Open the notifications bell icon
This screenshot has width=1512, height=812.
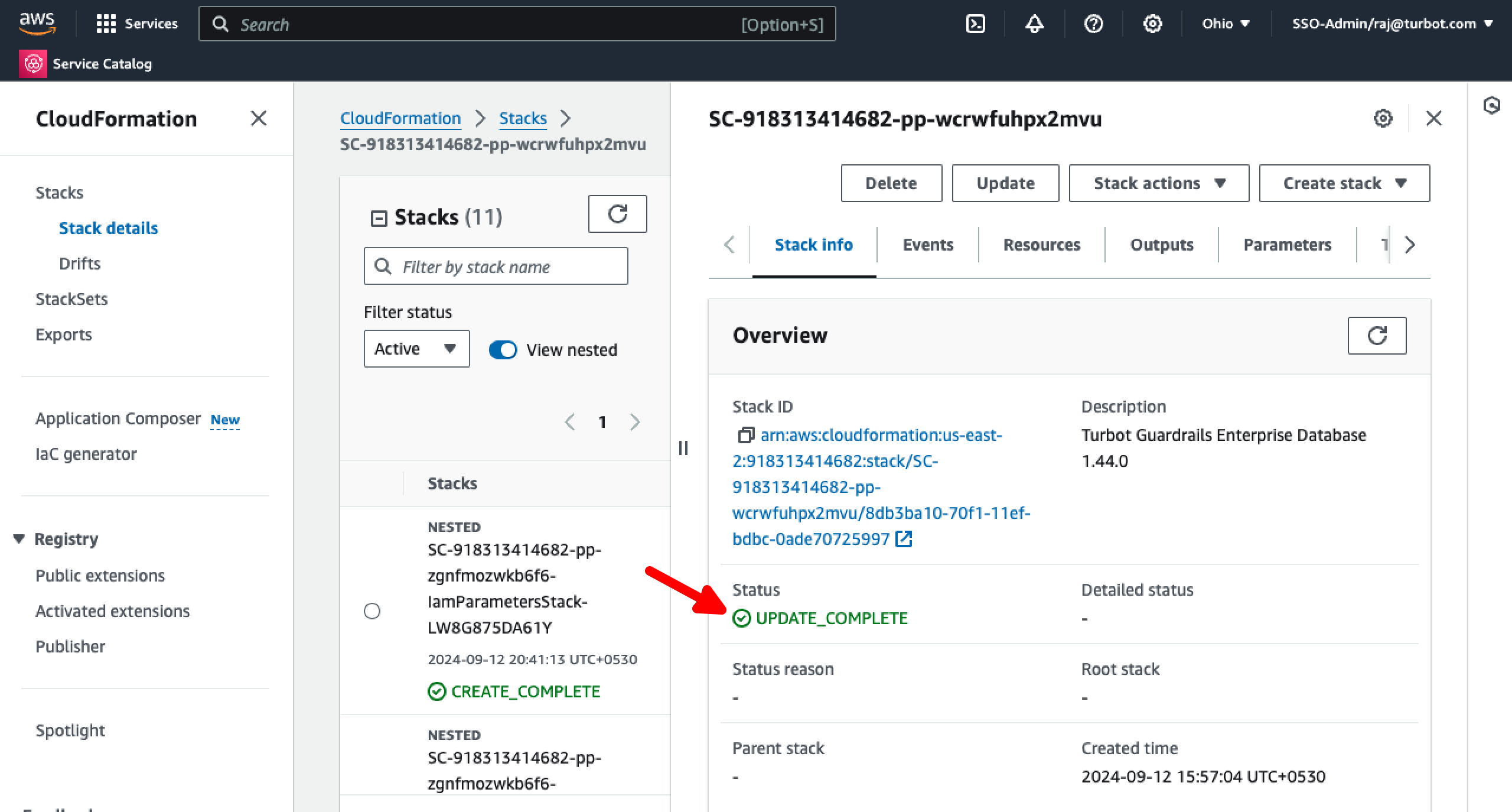pyautogui.click(x=1034, y=24)
